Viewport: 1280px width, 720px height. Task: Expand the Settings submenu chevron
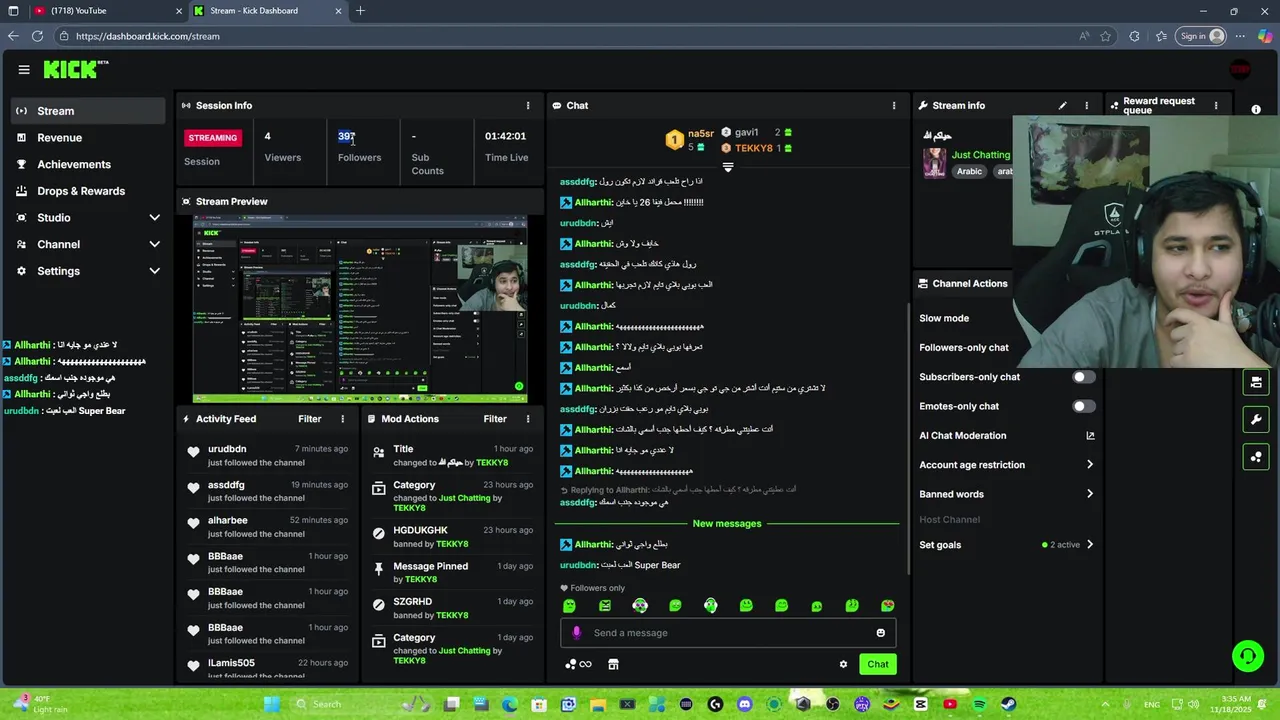(x=154, y=271)
